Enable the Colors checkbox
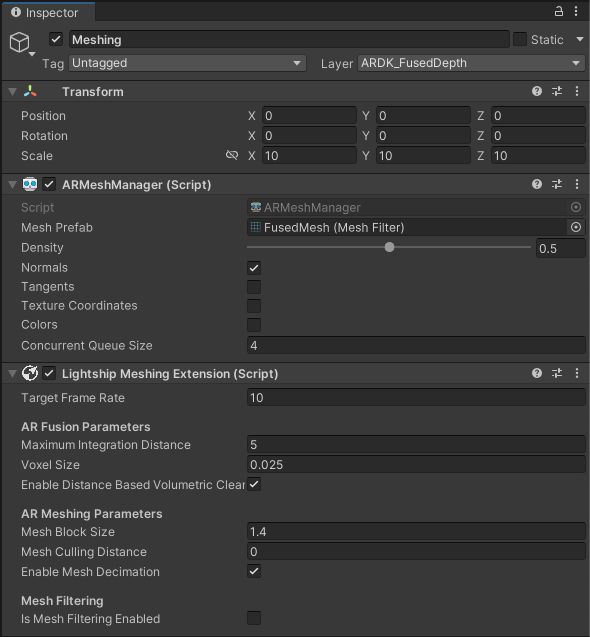 coord(254,325)
